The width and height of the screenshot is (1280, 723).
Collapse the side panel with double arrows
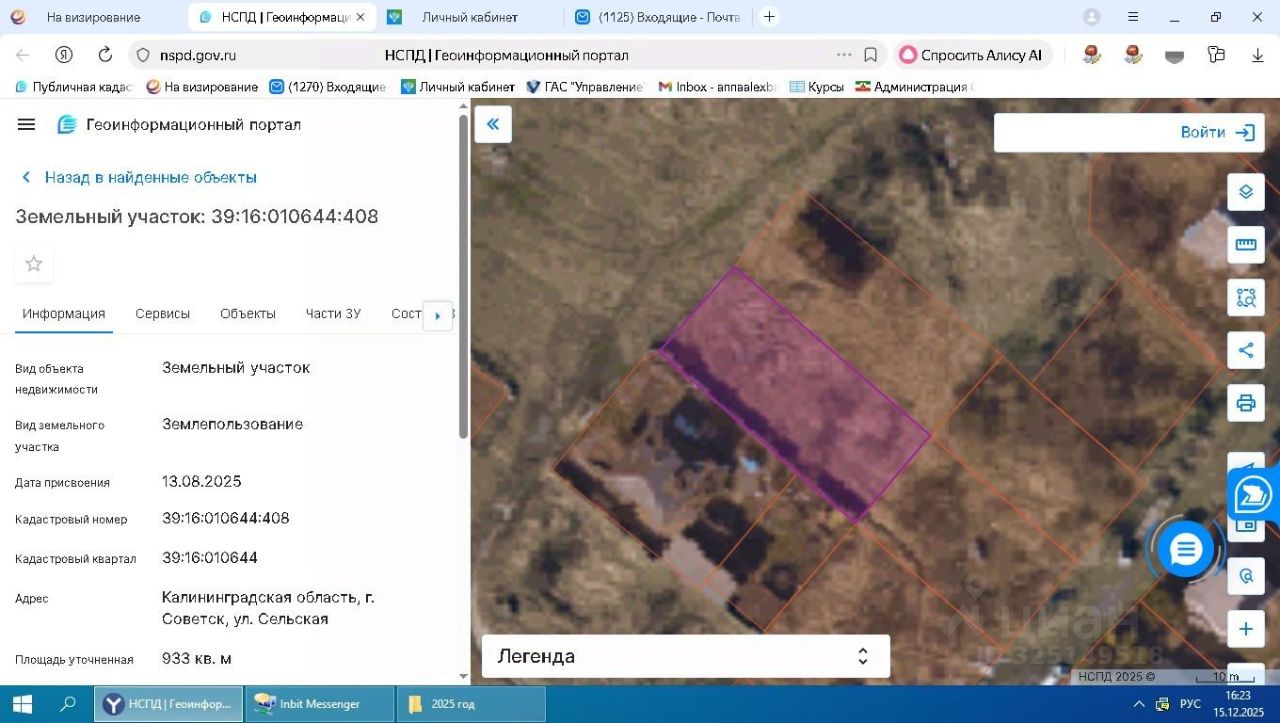click(x=493, y=124)
